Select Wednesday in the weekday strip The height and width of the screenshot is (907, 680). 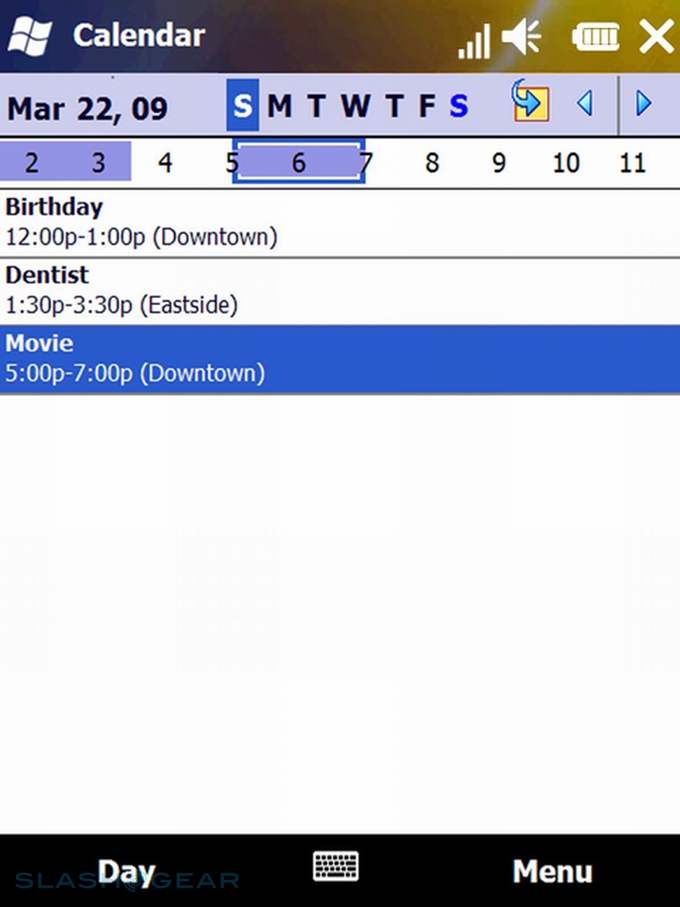(x=354, y=106)
